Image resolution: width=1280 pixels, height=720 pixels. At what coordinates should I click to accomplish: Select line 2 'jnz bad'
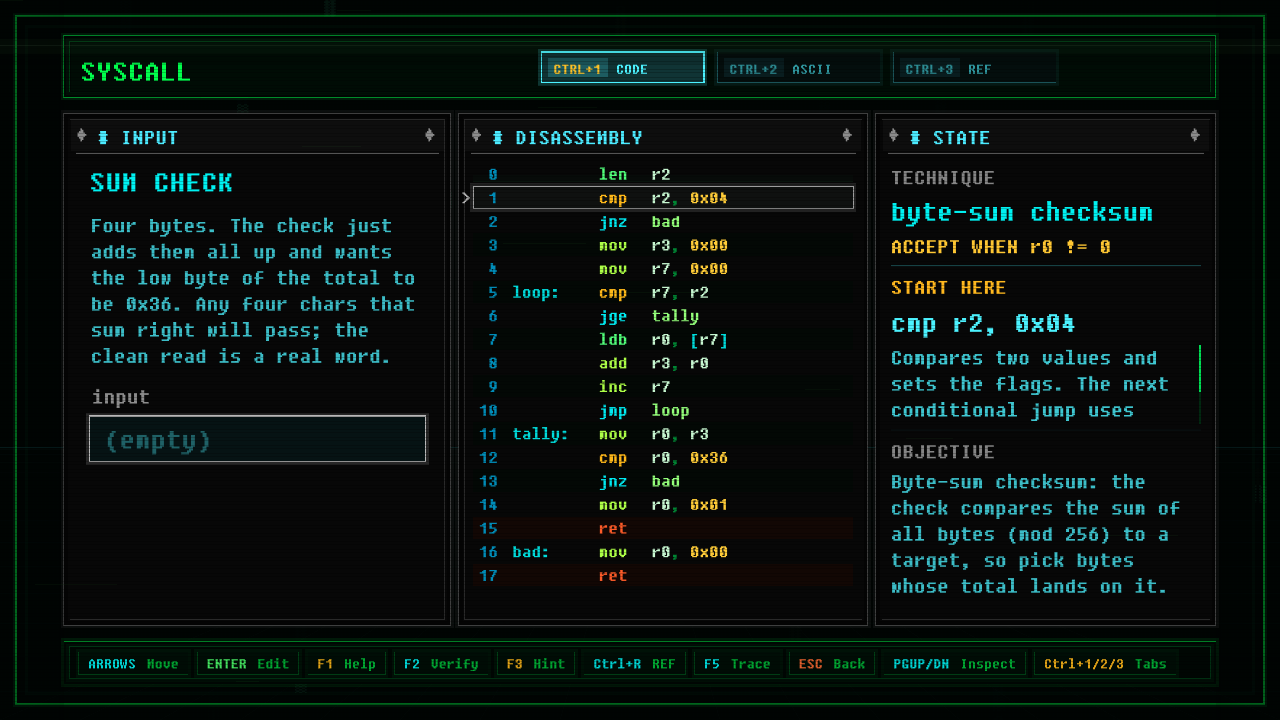[x=663, y=222]
